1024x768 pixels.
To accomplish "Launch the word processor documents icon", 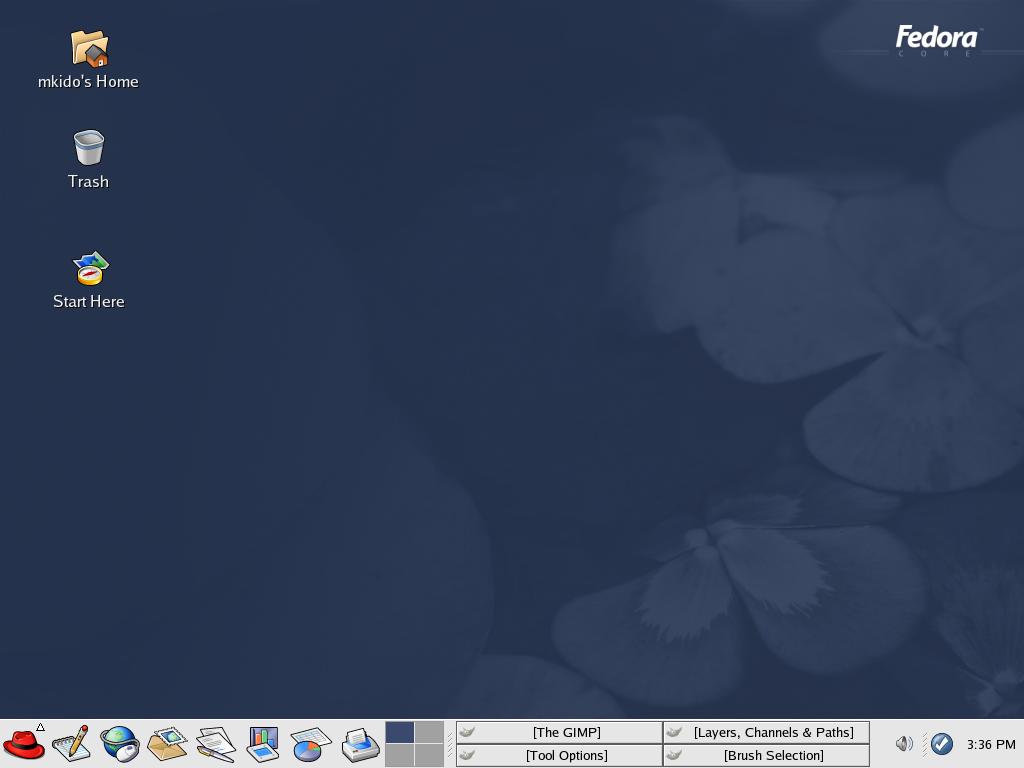I will coord(216,744).
